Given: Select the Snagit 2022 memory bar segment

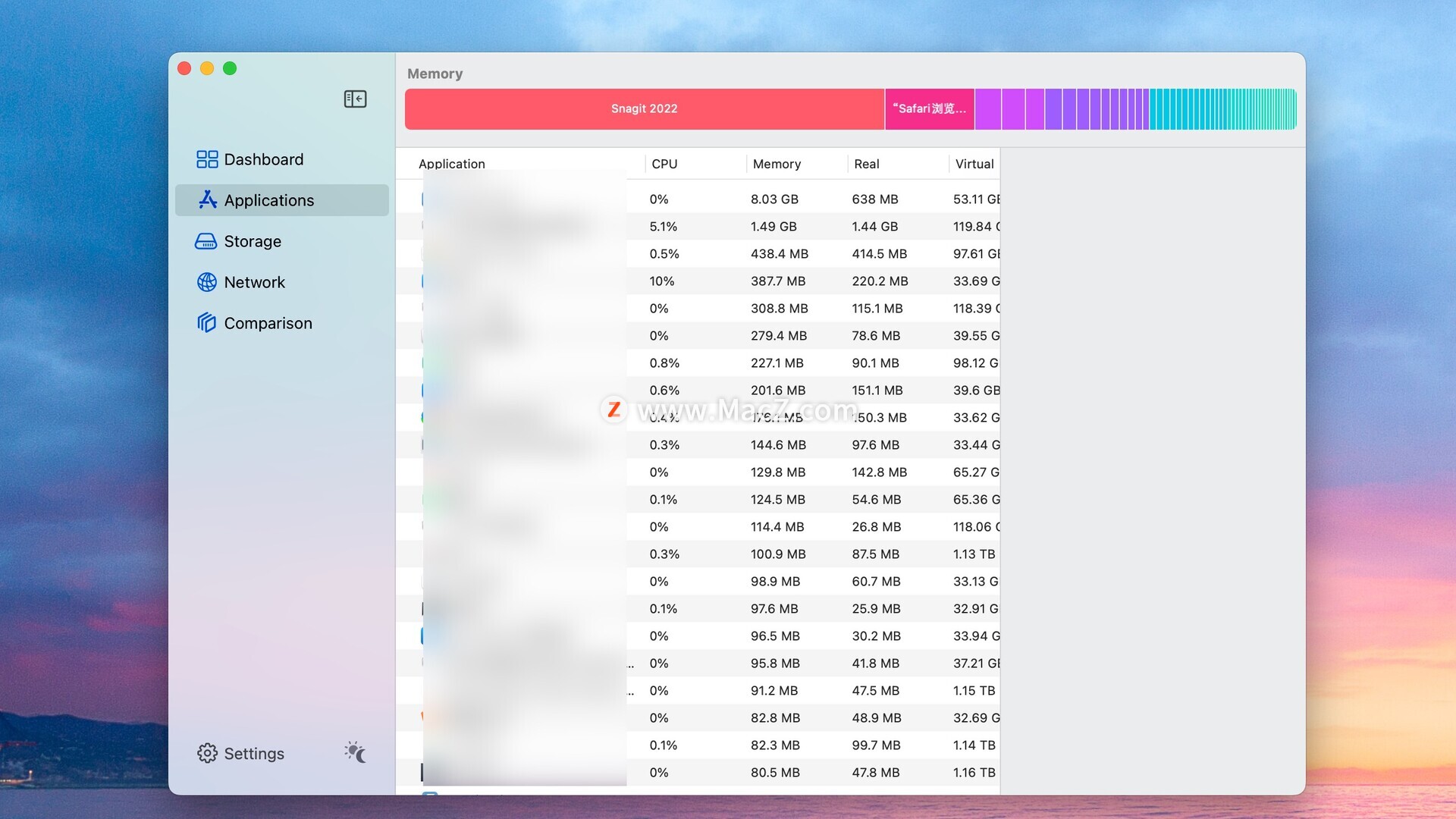Looking at the screenshot, I should click(645, 109).
